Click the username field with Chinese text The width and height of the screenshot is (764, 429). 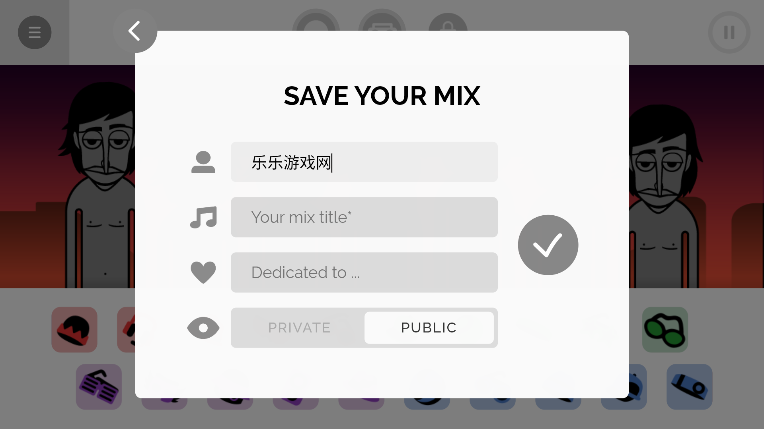[x=364, y=162]
